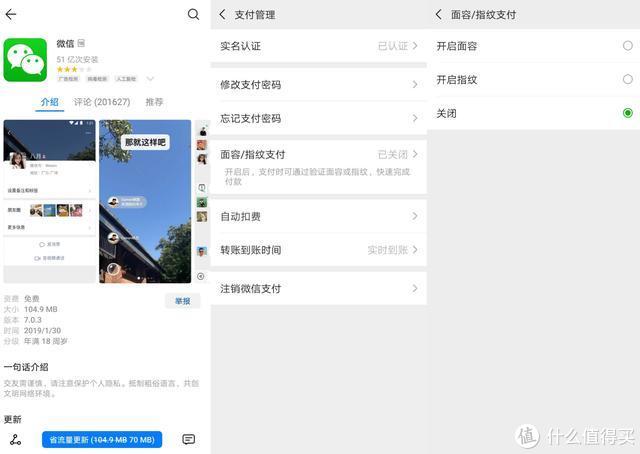The image size is (640, 454).
Task: Tap the 2019/1/30 date entry
Action: click(42, 330)
